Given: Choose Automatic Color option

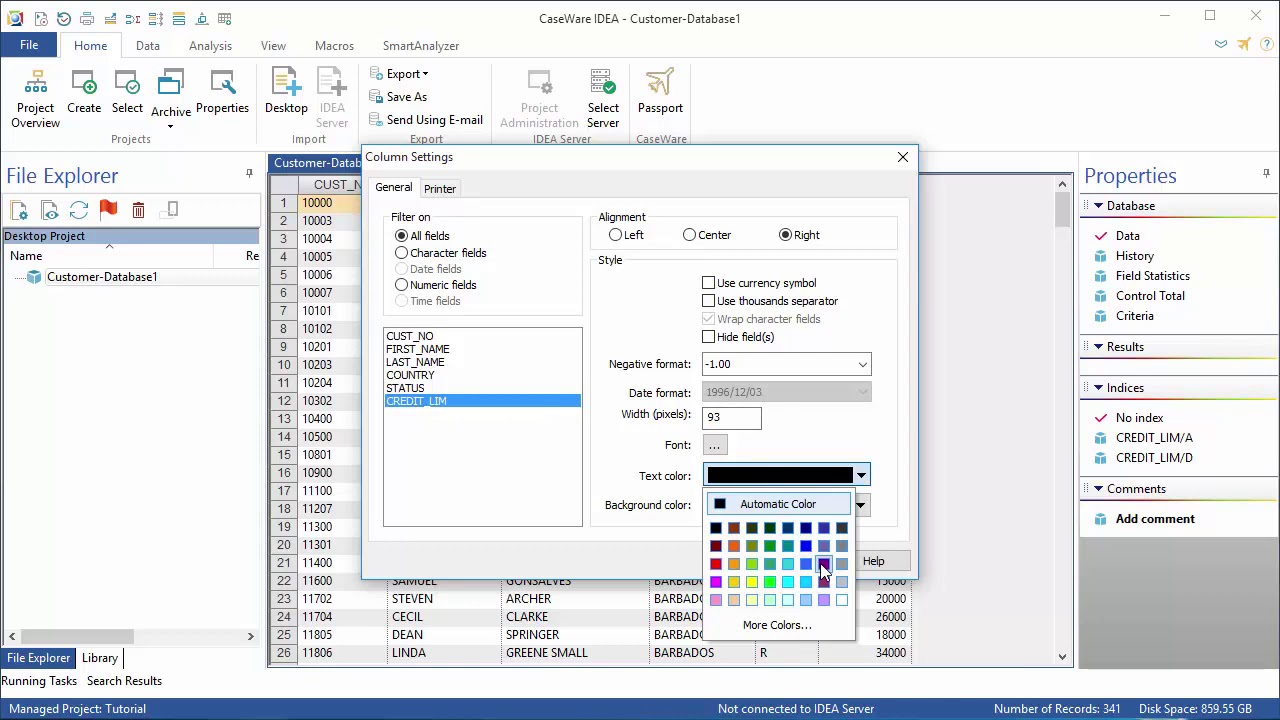Looking at the screenshot, I should 778,504.
